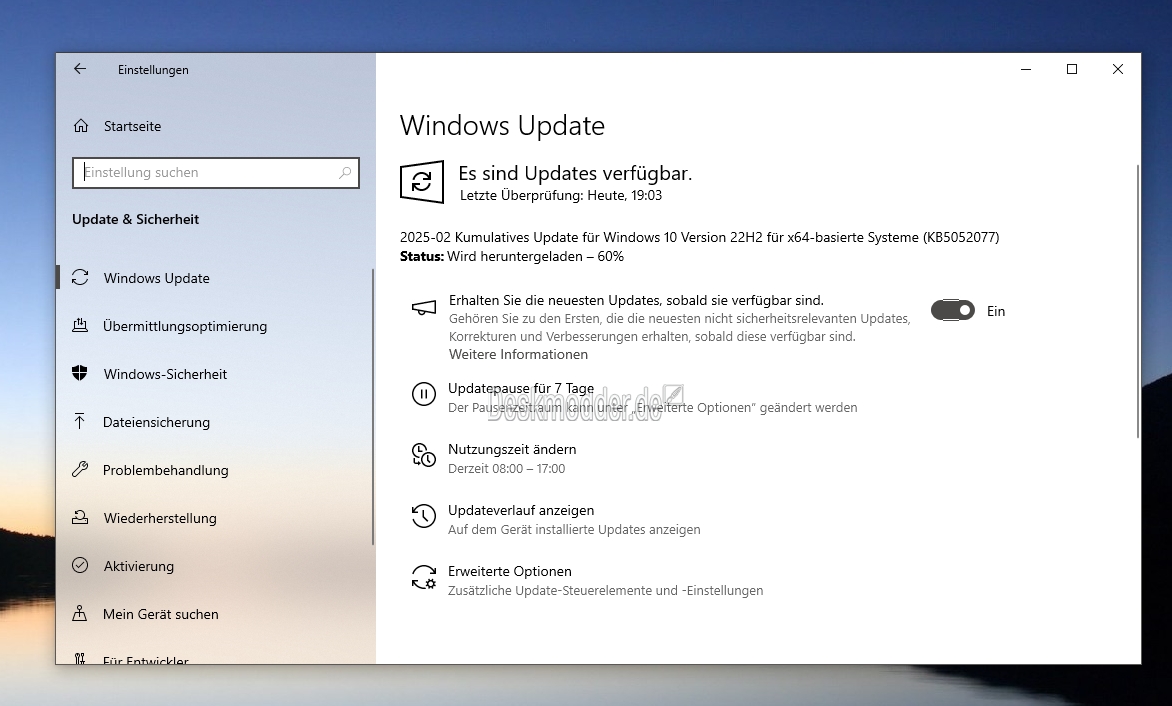The image size is (1172, 706).
Task: Click the KB5052077 update title text
Action: 700,237
